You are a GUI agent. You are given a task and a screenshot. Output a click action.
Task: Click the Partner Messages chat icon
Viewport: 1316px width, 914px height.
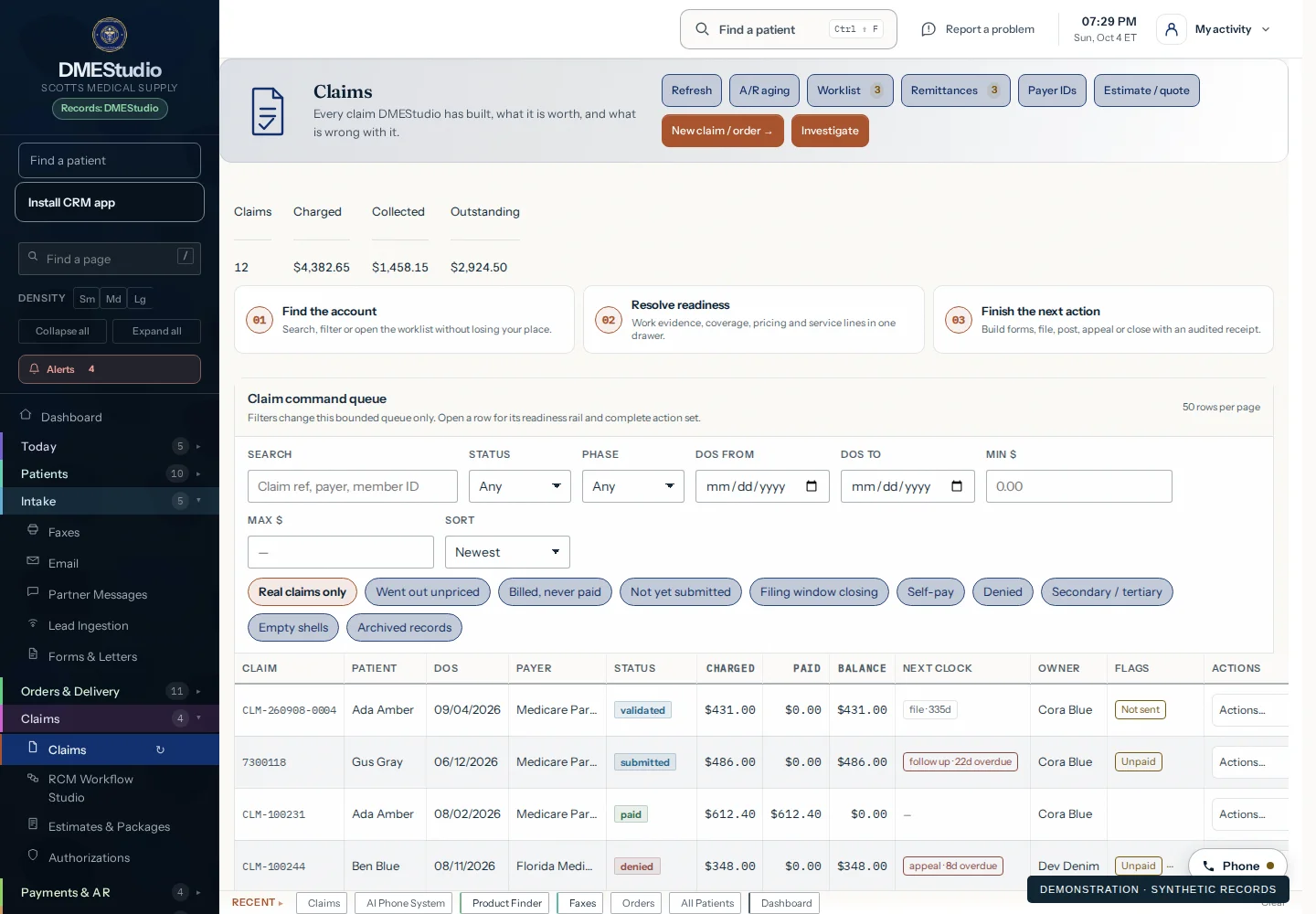[33, 592]
